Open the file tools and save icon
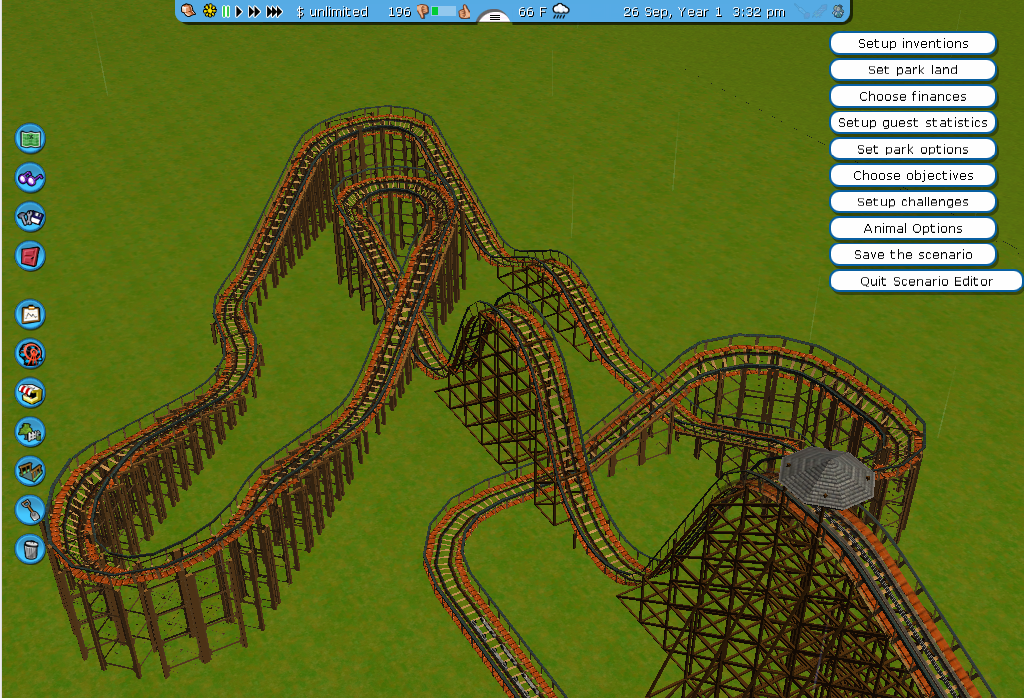The height and width of the screenshot is (698, 1024). point(31,217)
